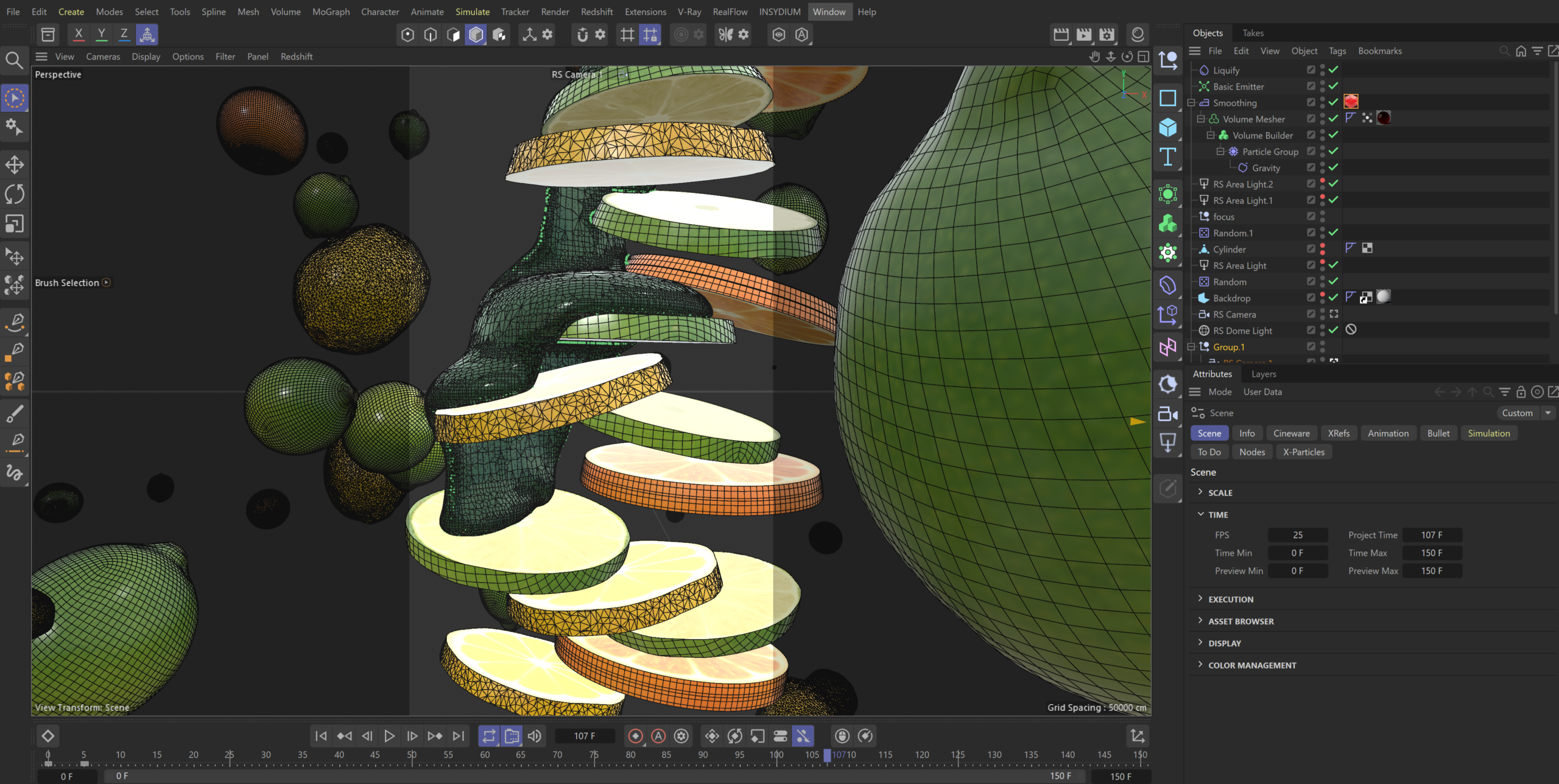Collapse the TIME section in Attributes
1559x784 pixels.
click(1200, 514)
